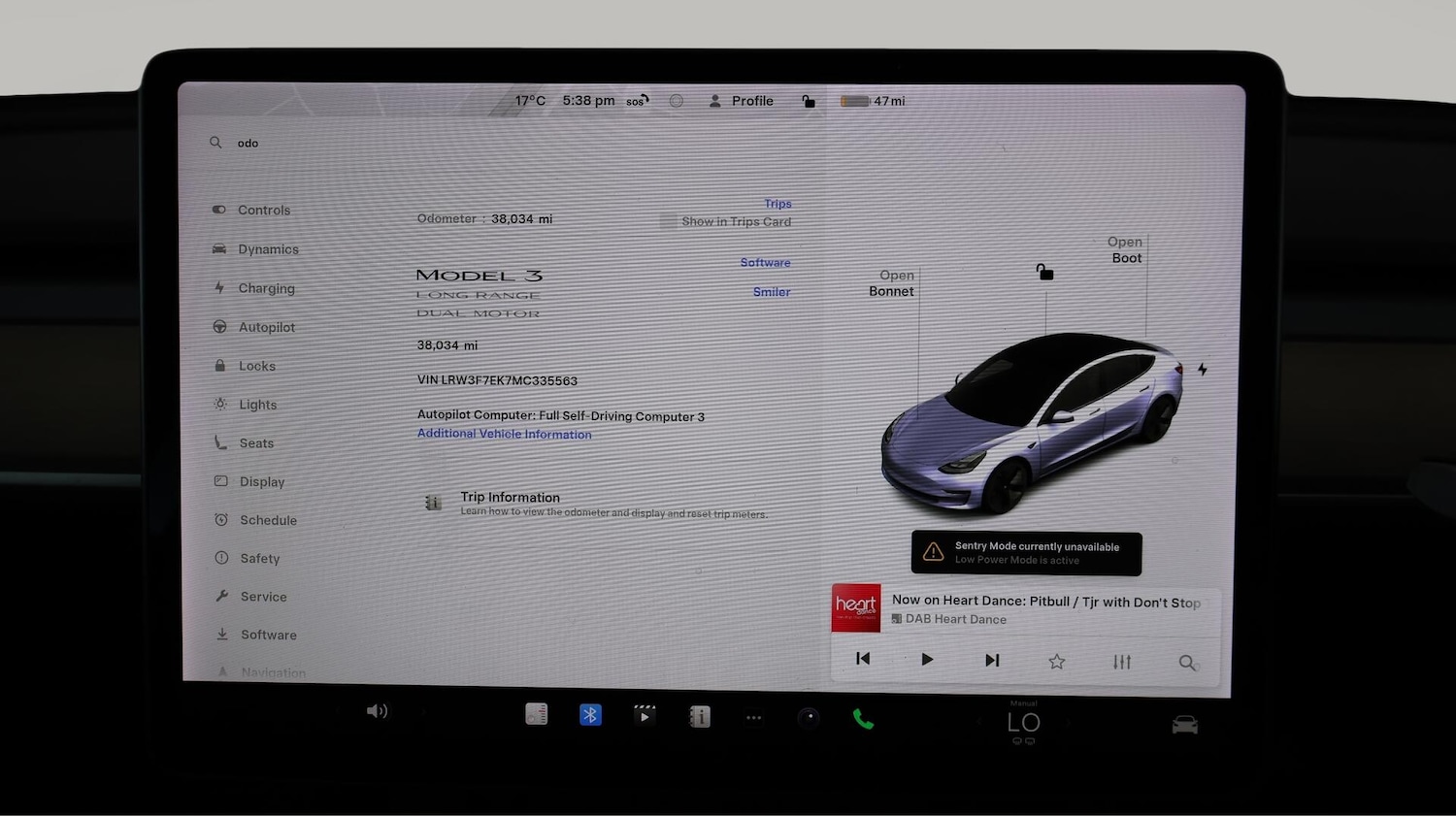Open the Bluetooth app in dock
This screenshot has height=816, width=1456.
point(590,715)
